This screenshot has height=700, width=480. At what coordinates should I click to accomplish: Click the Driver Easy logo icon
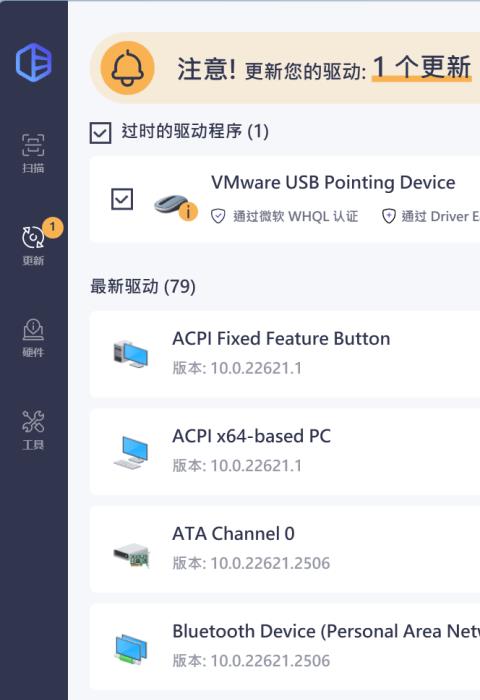[x=33, y=62]
